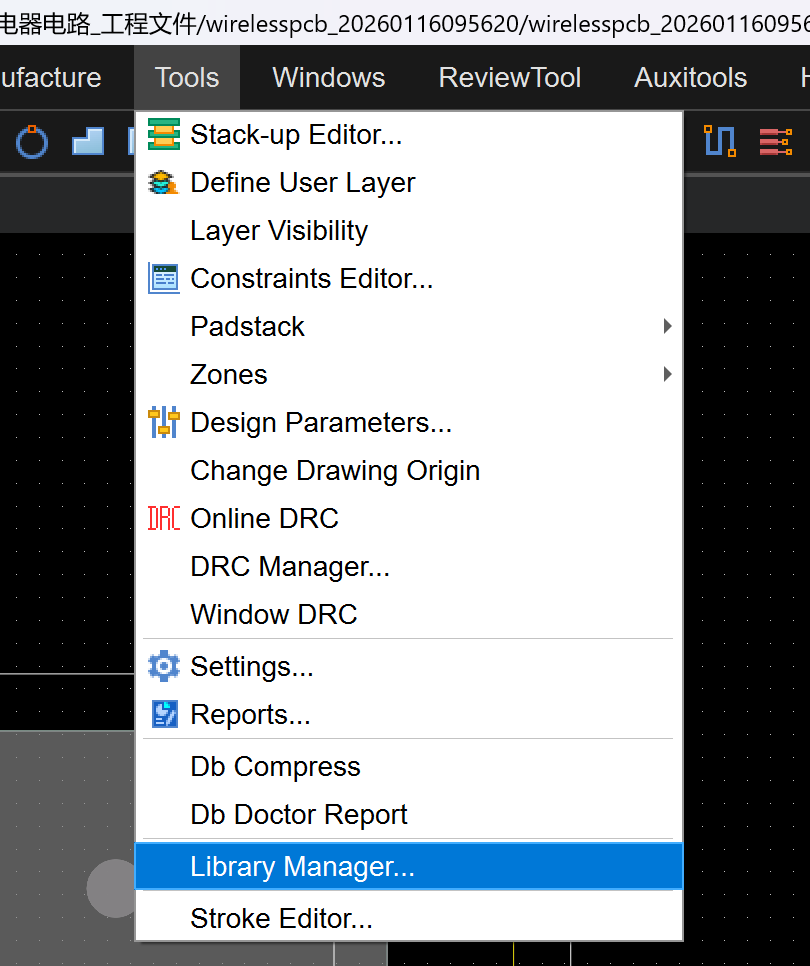Viewport: 810px width, 966px height.
Task: Expand the Padstack submenu arrow
Action: [667, 326]
